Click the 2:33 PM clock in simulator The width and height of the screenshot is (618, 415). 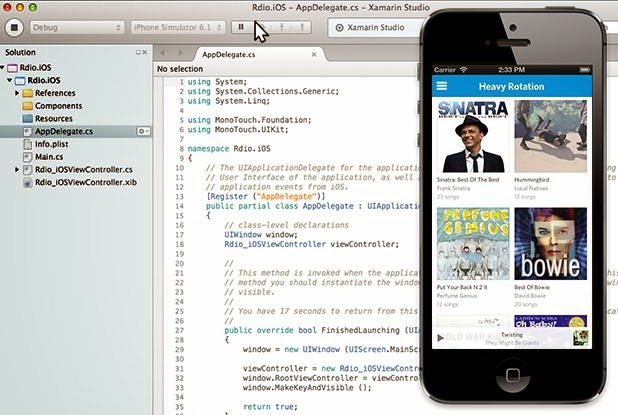pos(511,70)
